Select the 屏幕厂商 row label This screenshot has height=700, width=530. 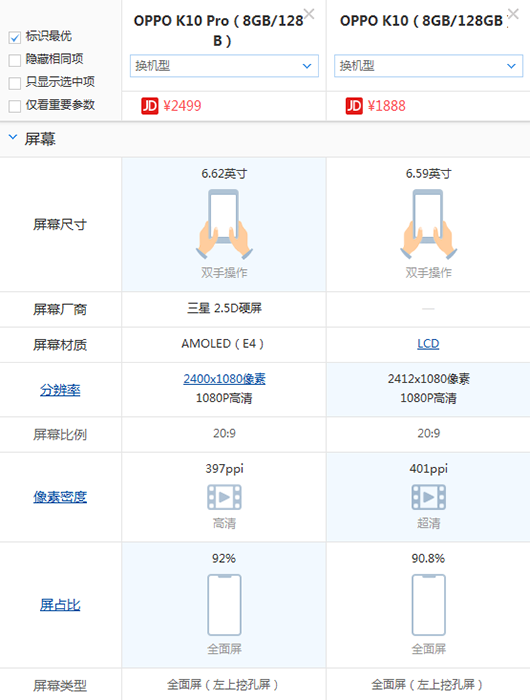60,309
